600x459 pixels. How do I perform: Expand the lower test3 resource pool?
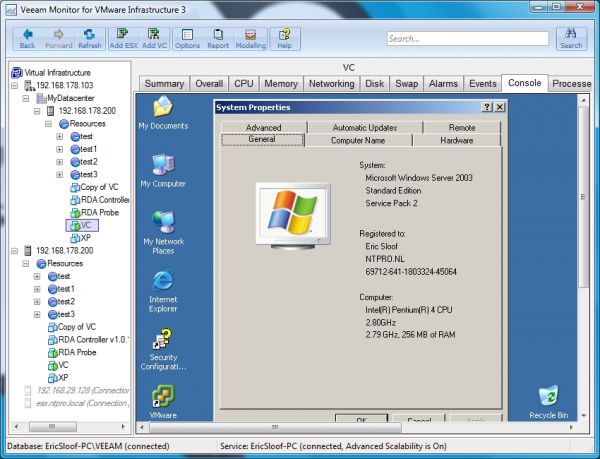pos(37,314)
